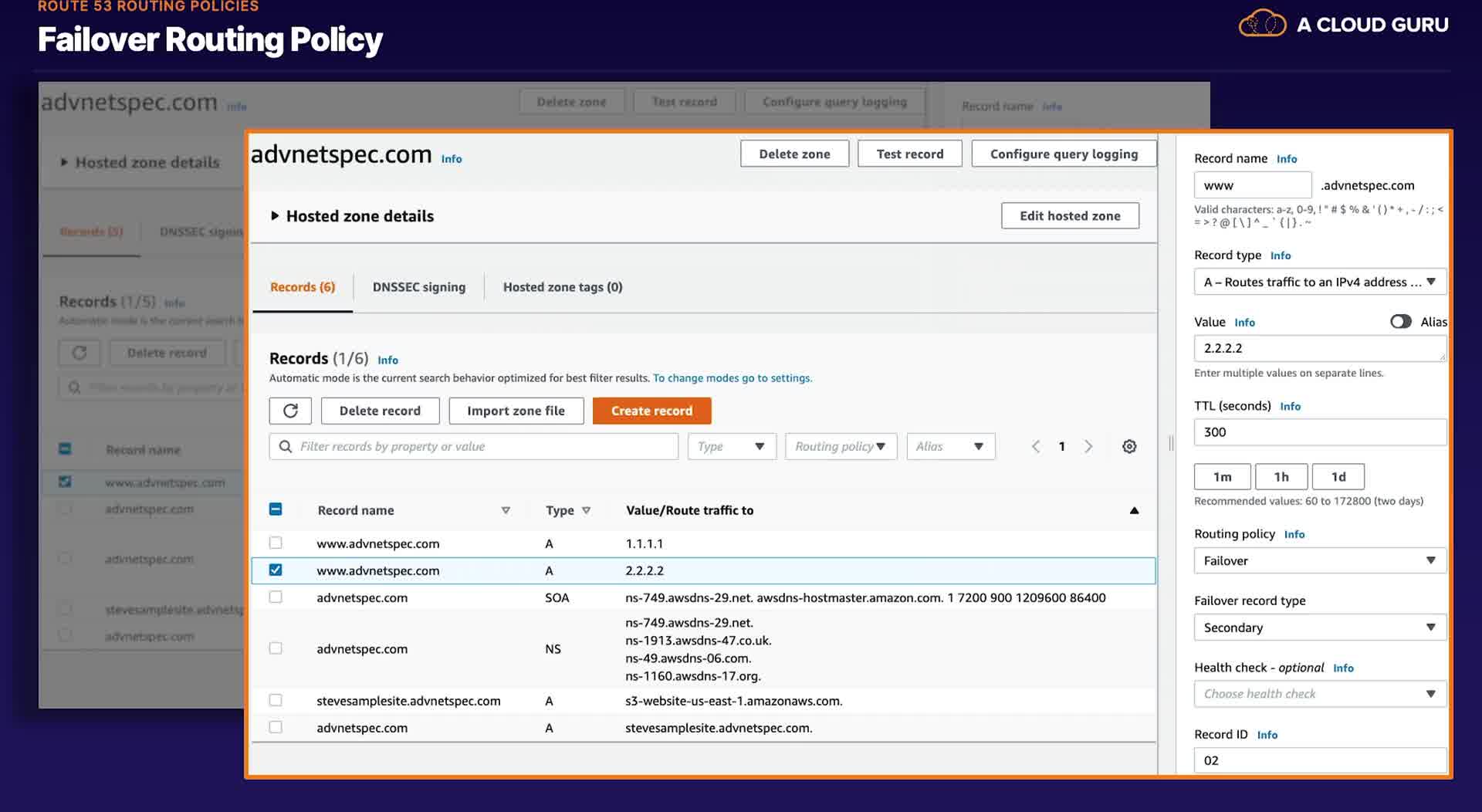Sort by Type column arrow
This screenshot has height=812, width=1482.
tap(587, 510)
